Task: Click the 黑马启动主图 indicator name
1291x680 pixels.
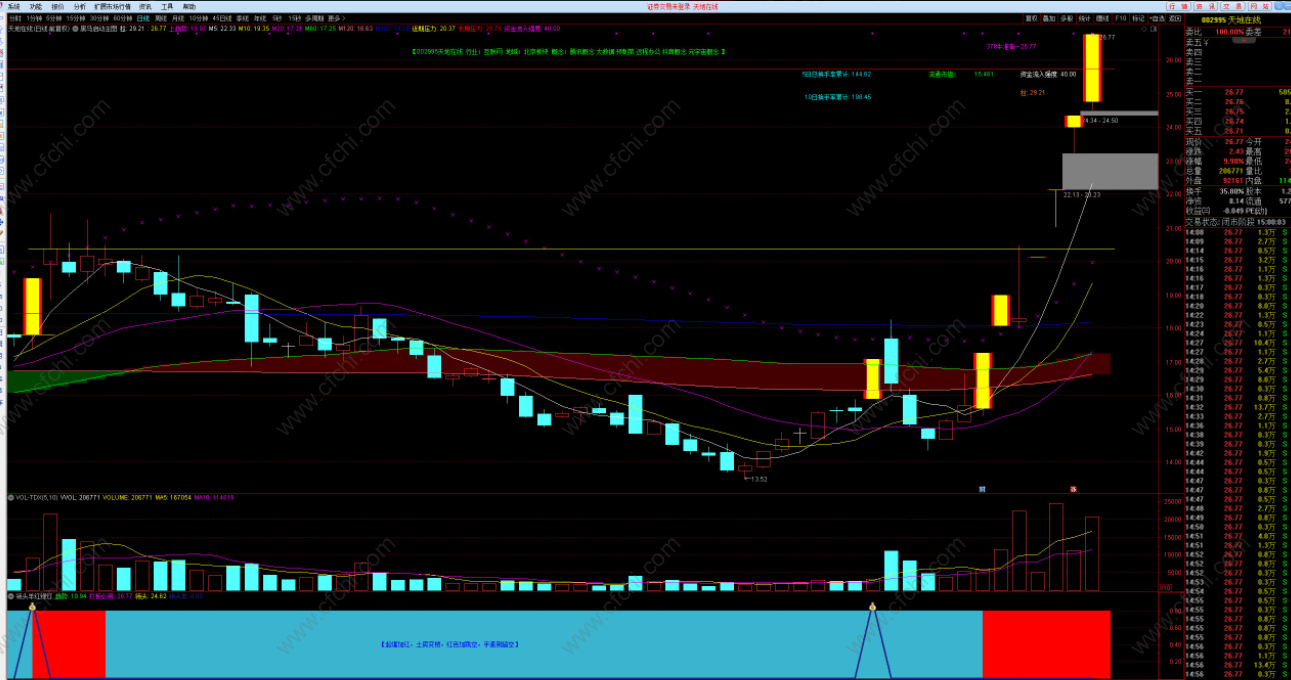Action: [x=99, y=30]
